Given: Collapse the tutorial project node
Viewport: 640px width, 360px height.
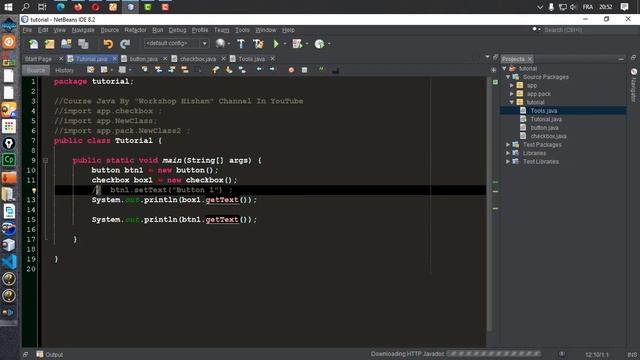Looking at the screenshot, I should [x=504, y=69].
